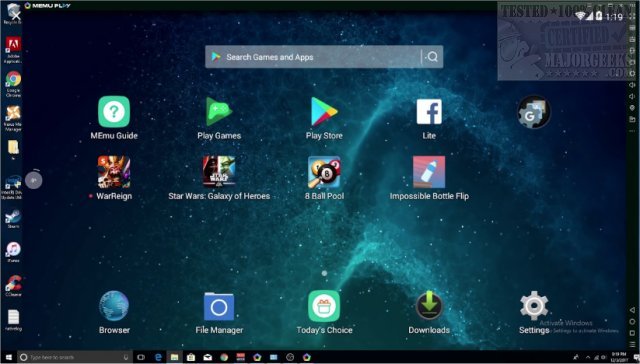Open the 8 Ball Pool game

[324, 172]
